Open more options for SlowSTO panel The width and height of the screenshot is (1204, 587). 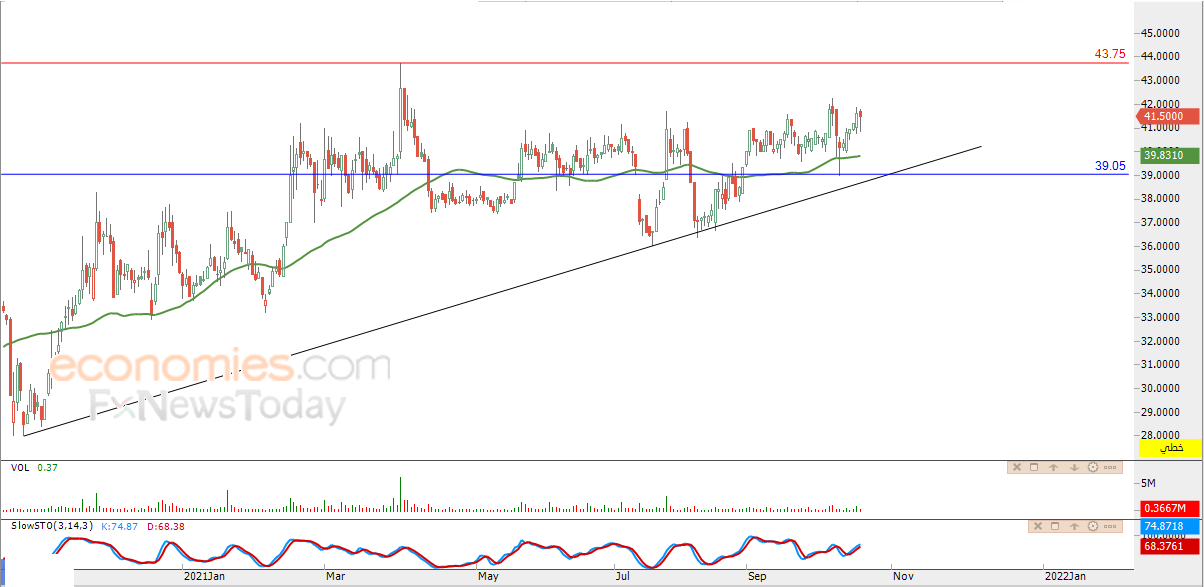point(1110,526)
